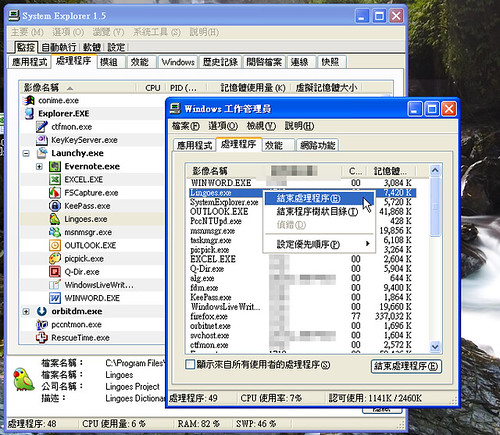Click the EXCEL.EXE icon in System Explorer tree
This screenshot has height=435, width=500.
tap(55, 179)
